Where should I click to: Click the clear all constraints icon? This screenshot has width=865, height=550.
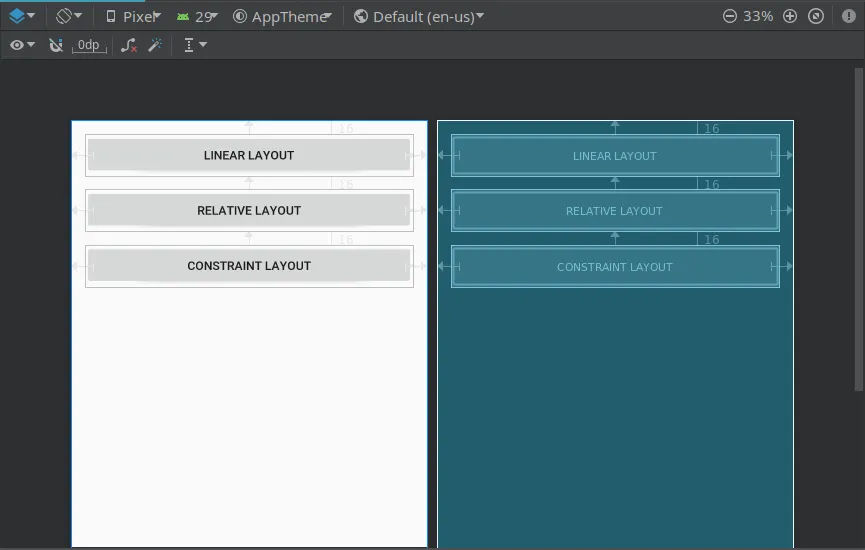pyautogui.click(x=129, y=45)
